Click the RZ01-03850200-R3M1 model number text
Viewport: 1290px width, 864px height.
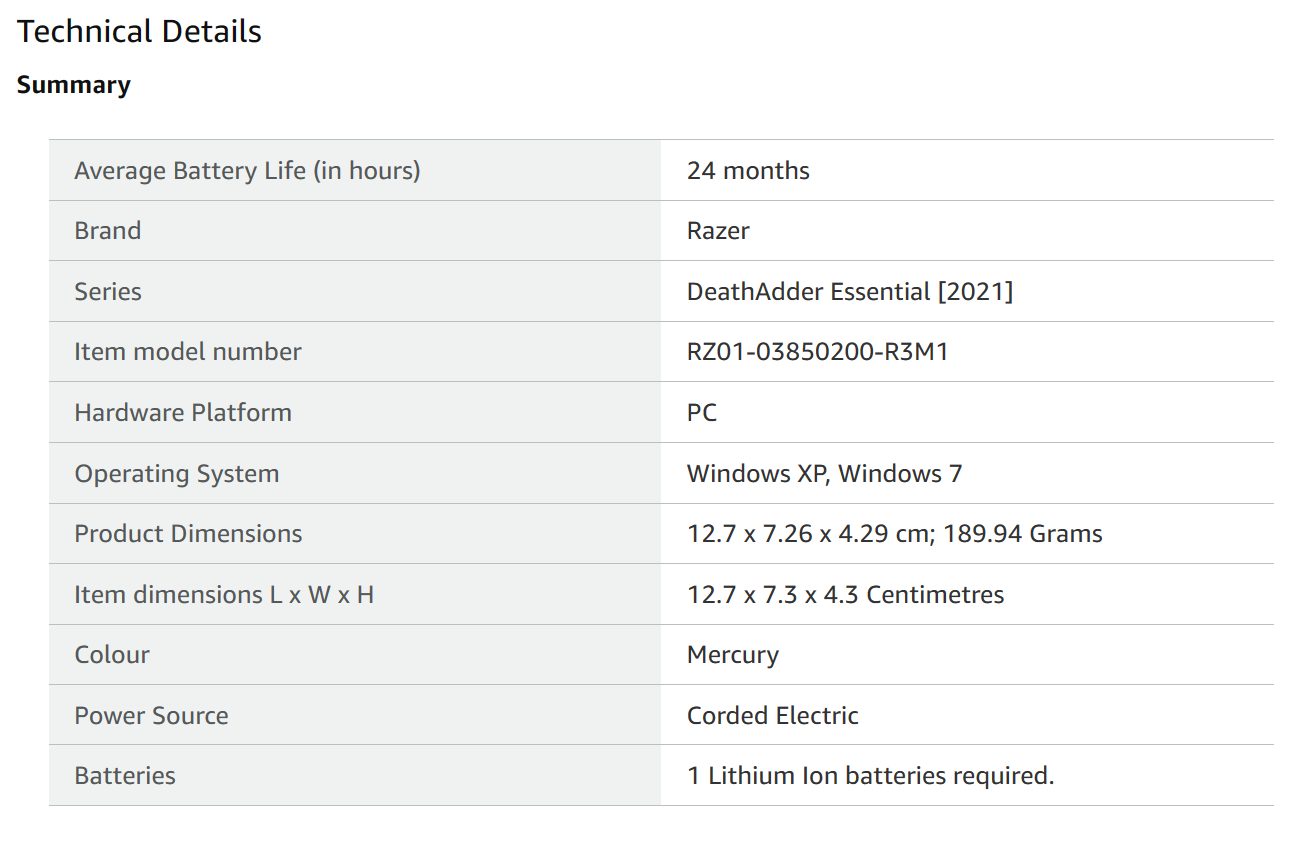817,351
